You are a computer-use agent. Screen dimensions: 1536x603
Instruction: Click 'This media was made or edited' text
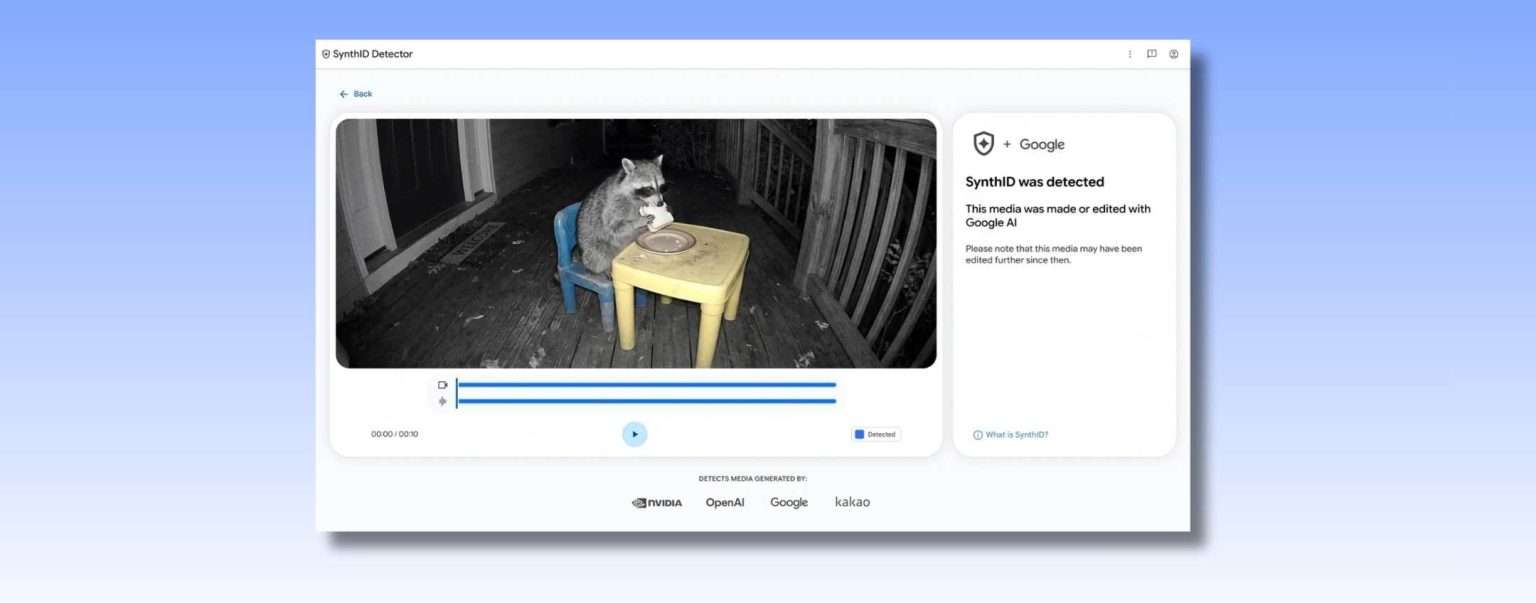[1058, 216]
